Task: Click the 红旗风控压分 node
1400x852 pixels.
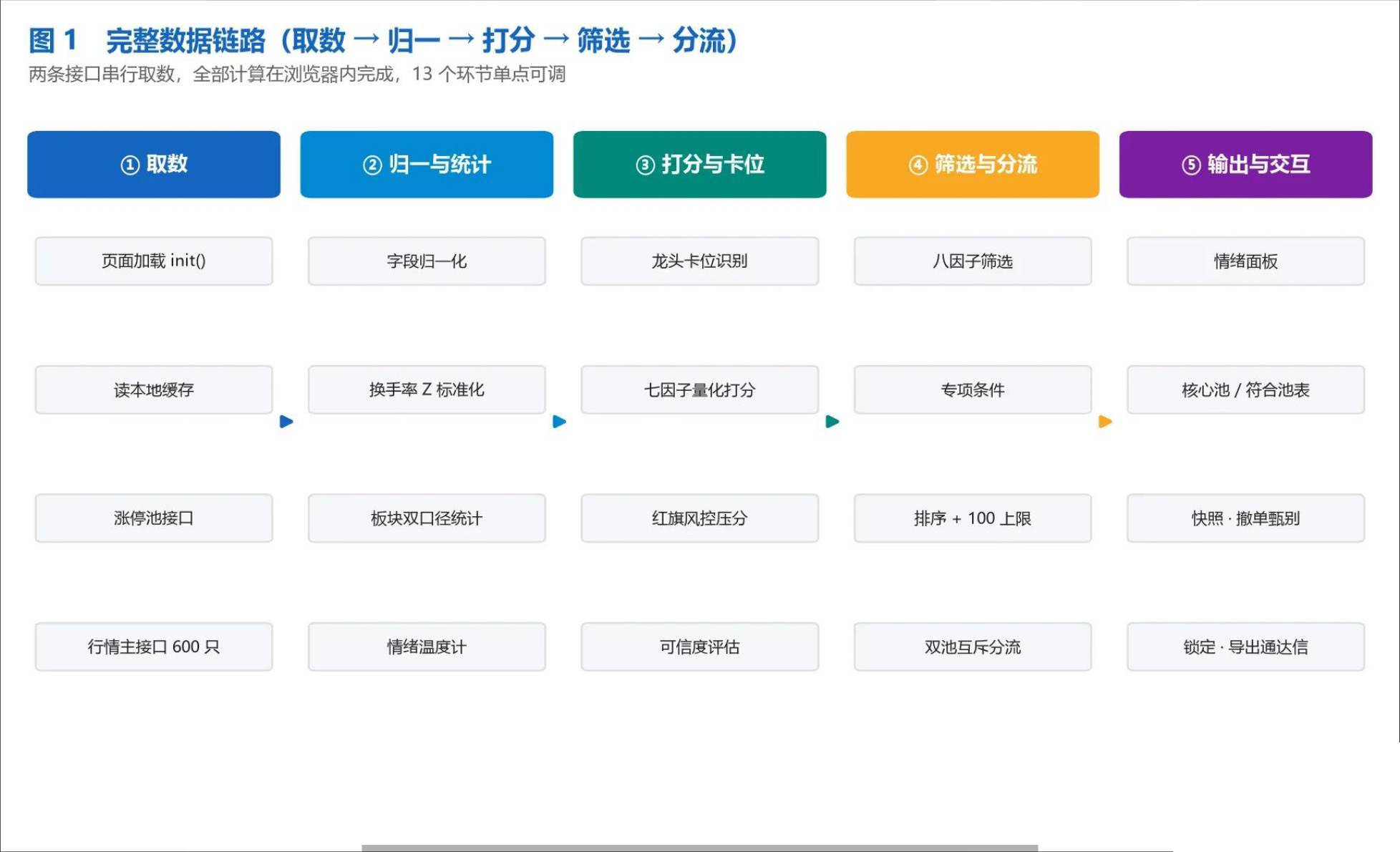Action: click(699, 518)
